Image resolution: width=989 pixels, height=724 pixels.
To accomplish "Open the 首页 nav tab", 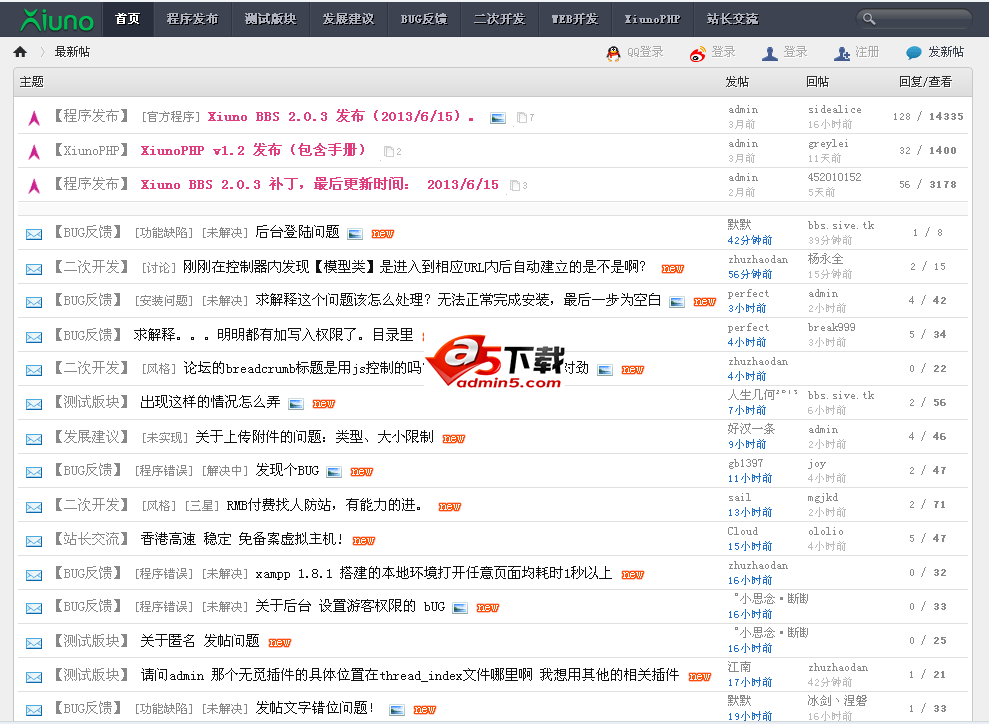I will point(127,19).
